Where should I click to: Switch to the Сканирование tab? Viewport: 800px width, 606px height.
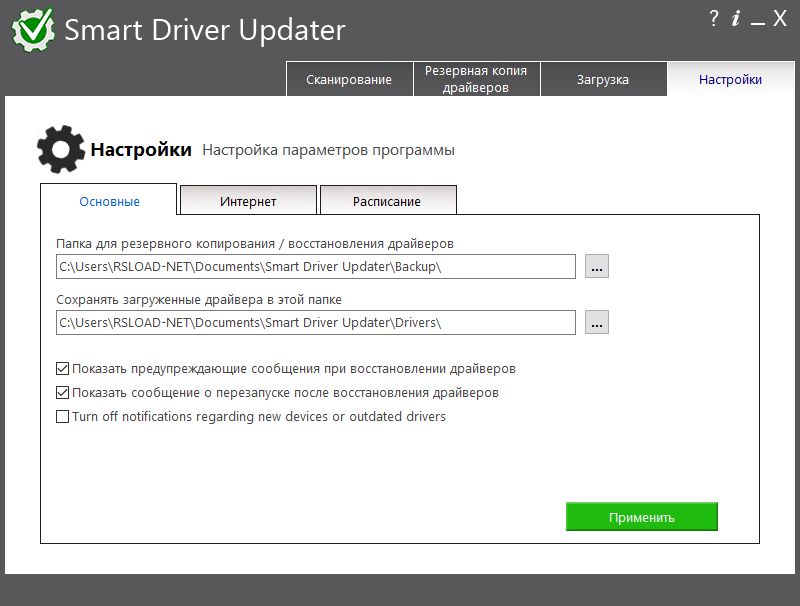[349, 79]
